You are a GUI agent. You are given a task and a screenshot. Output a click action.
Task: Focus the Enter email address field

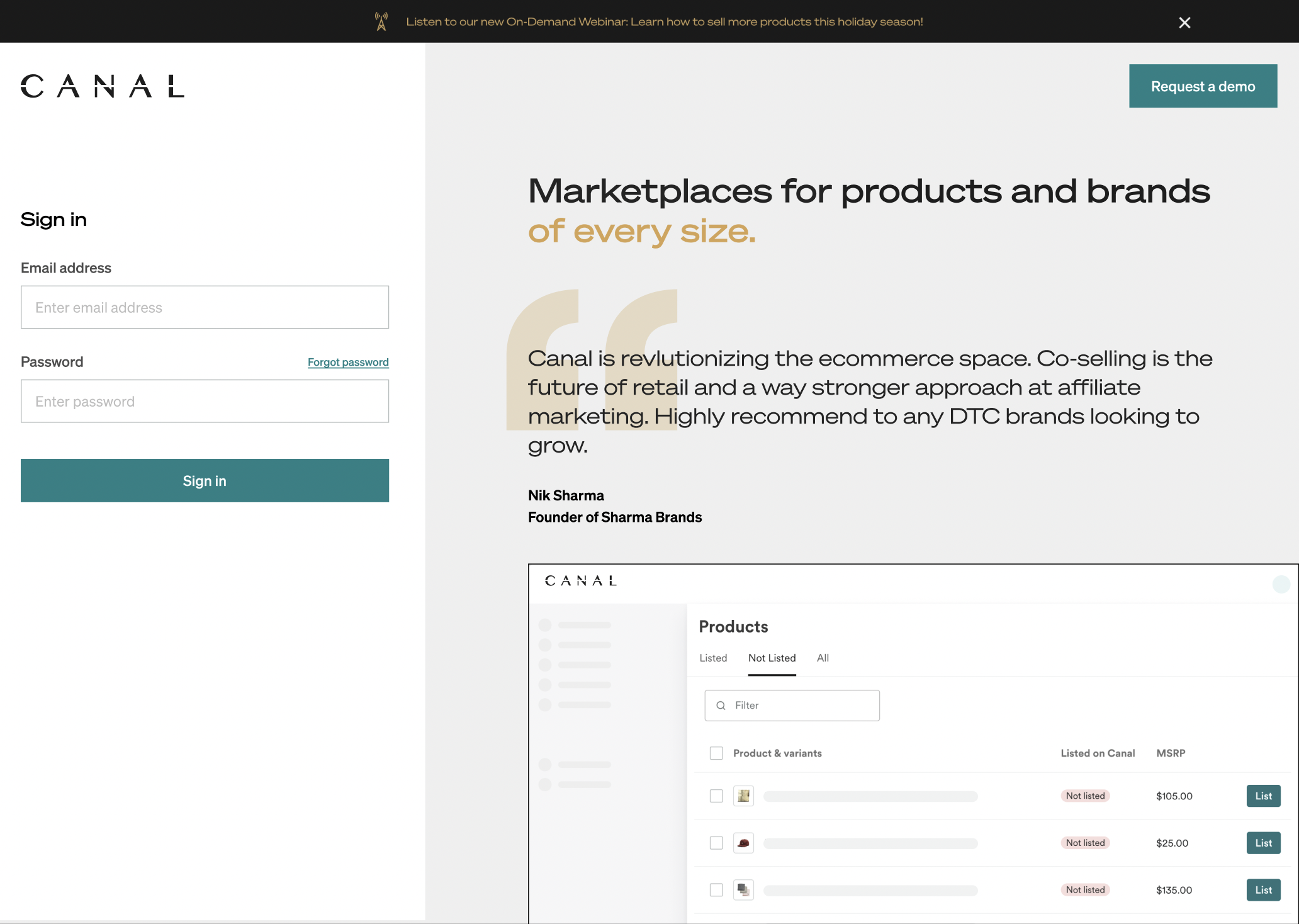click(205, 307)
